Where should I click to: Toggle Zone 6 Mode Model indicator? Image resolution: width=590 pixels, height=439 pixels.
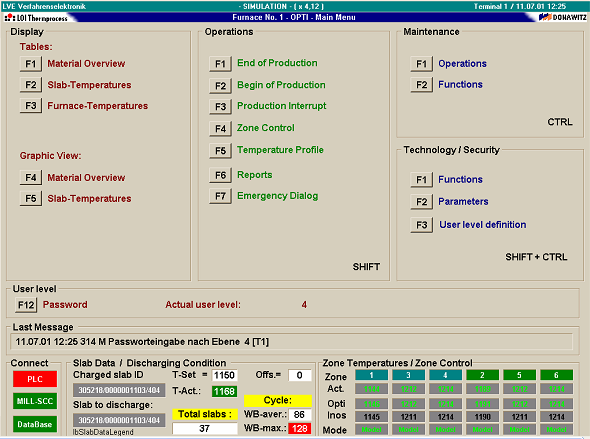point(557,429)
